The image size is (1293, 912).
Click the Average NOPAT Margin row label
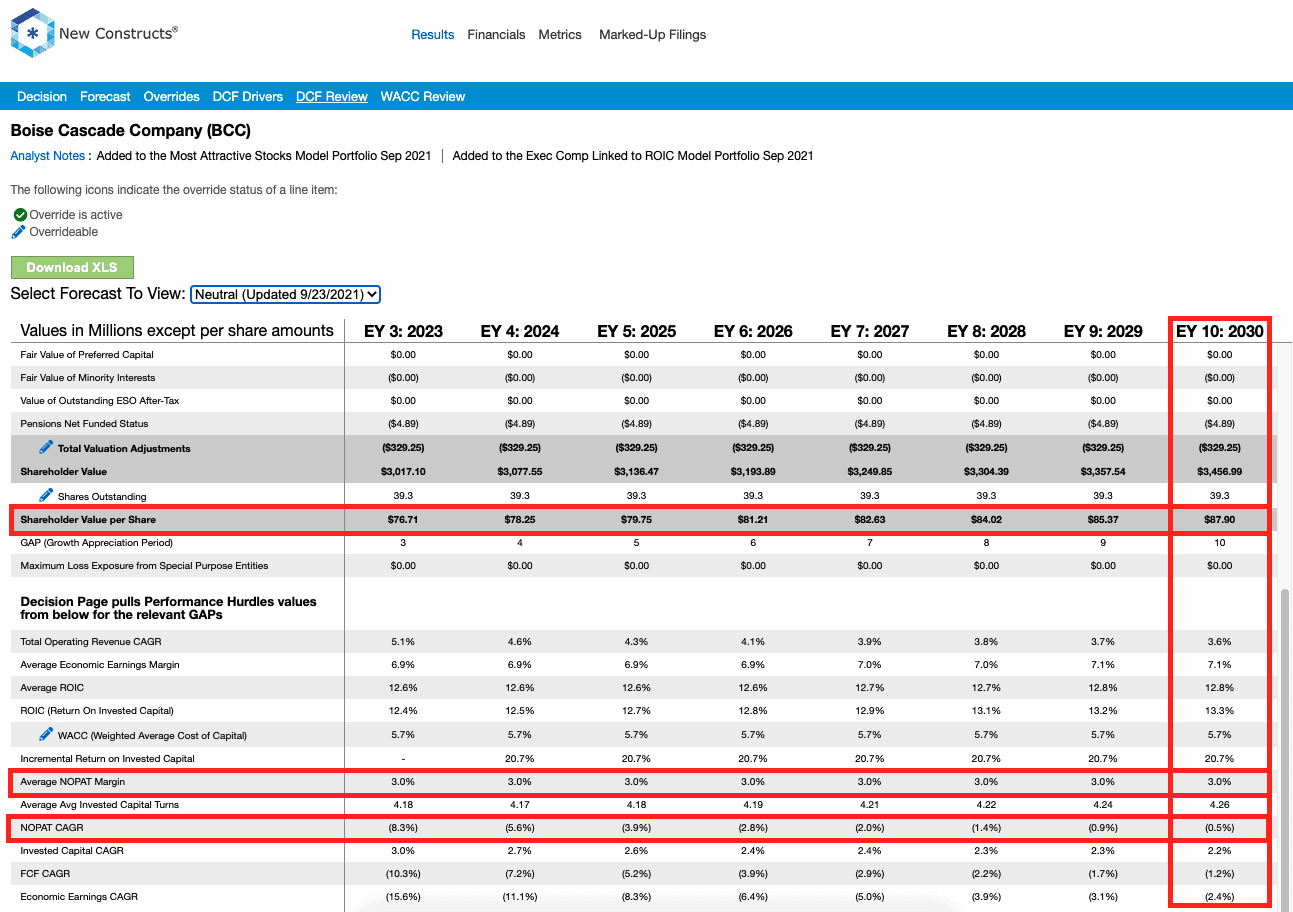73,781
